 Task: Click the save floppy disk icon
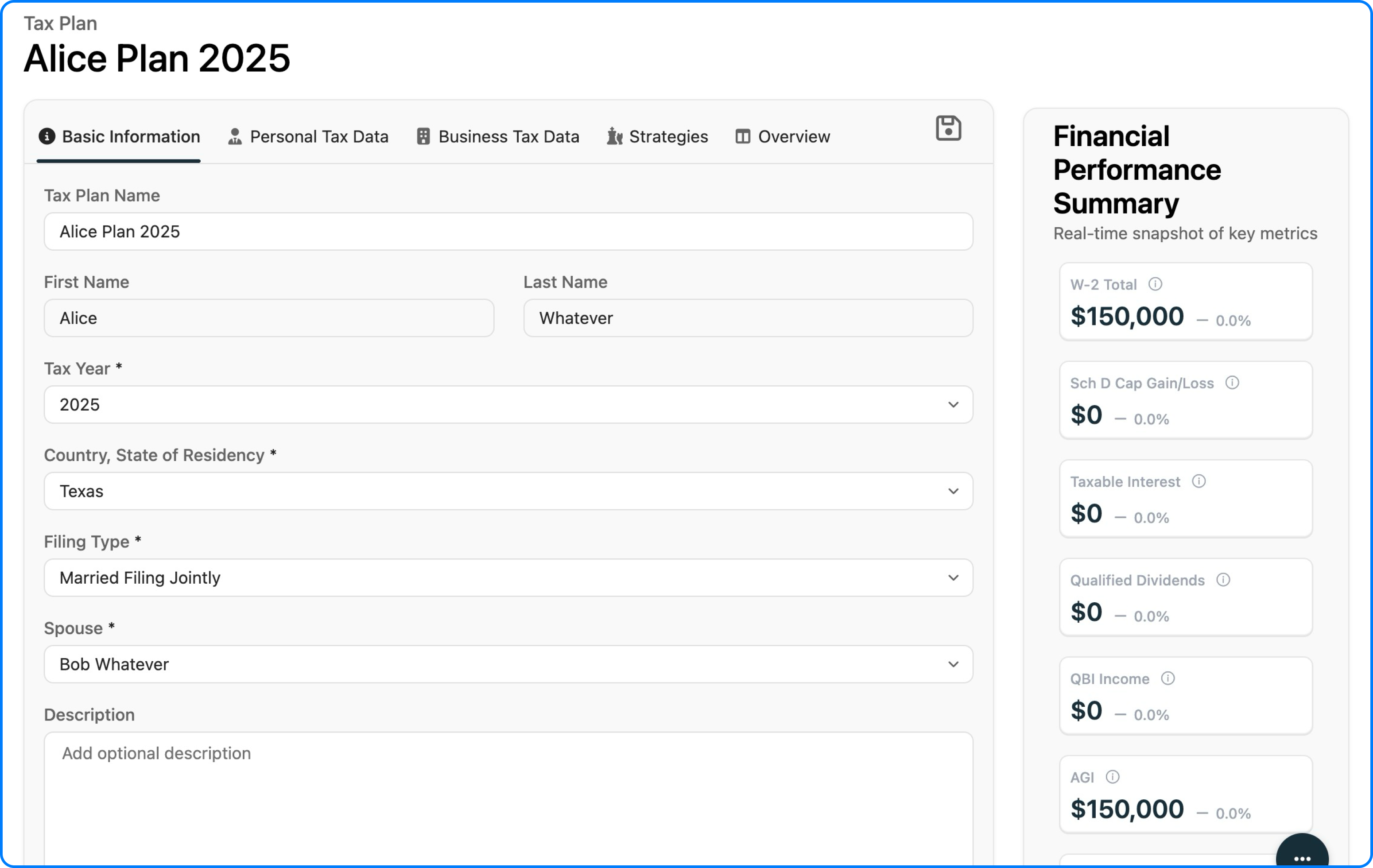(x=948, y=128)
